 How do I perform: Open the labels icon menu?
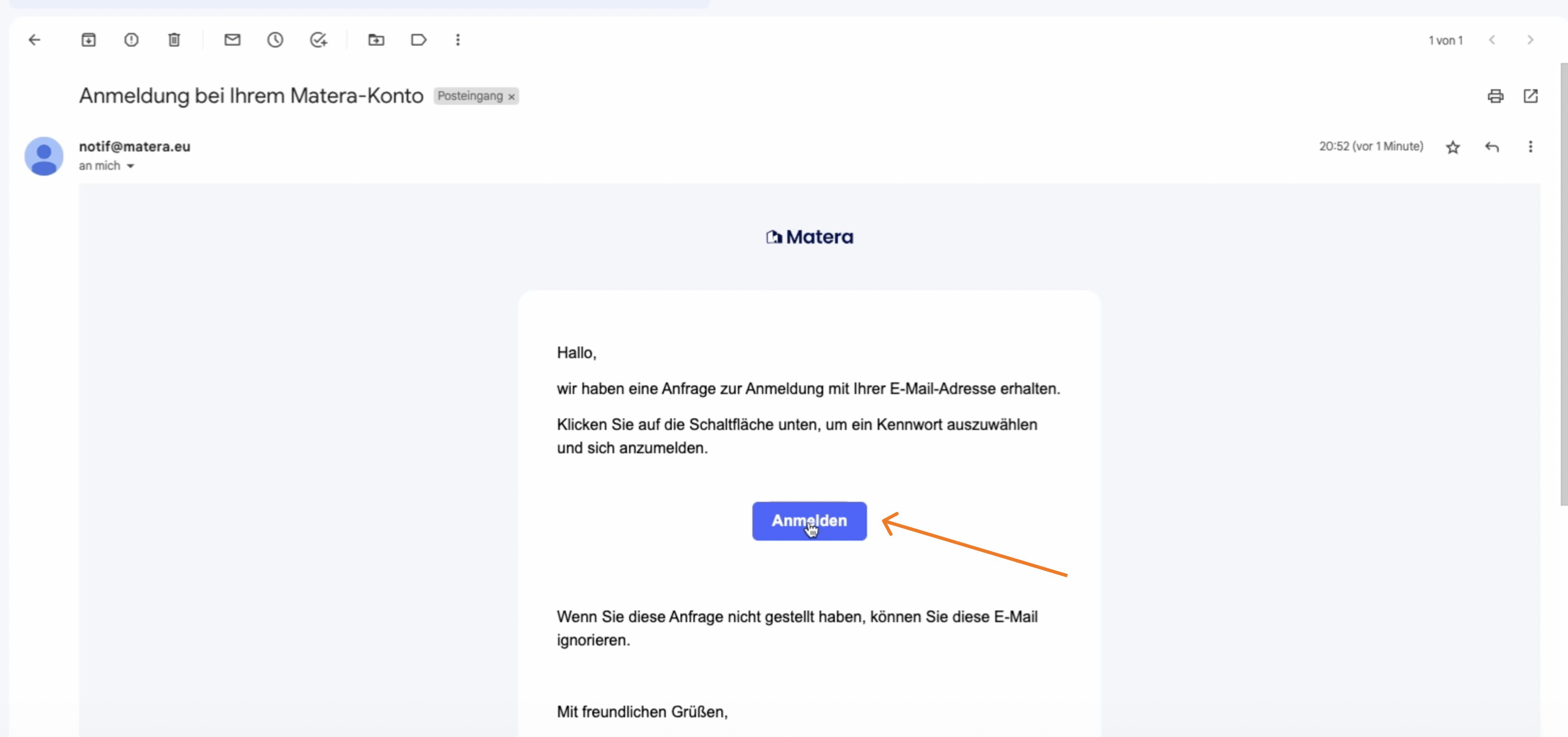(x=419, y=40)
